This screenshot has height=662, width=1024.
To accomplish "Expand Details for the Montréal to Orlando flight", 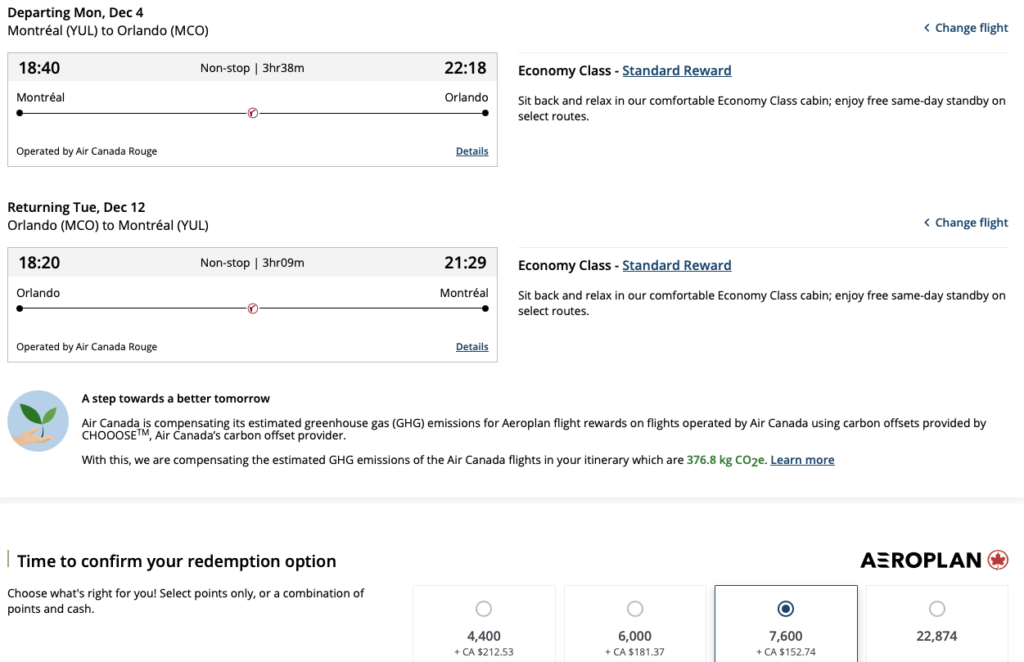I will coord(472,152).
